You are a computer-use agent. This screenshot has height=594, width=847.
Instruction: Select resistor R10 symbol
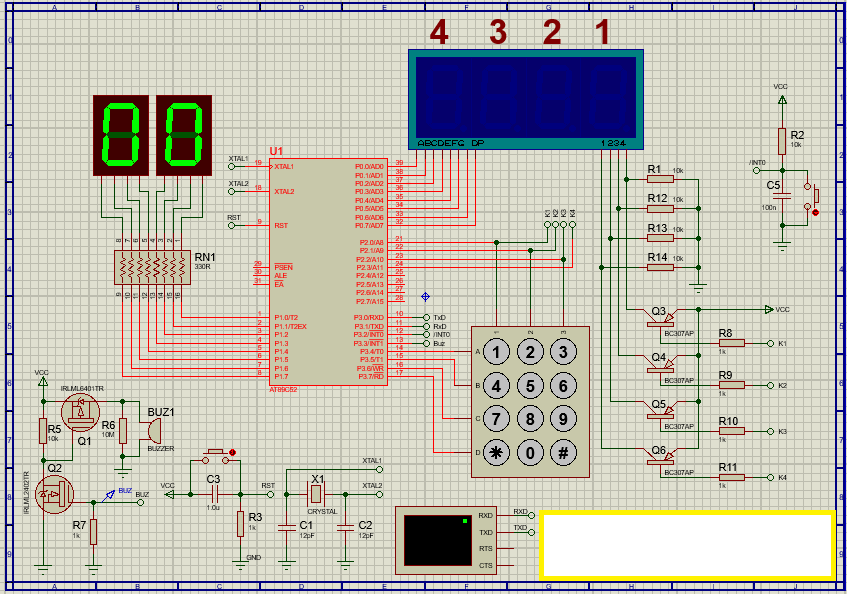[731, 431]
